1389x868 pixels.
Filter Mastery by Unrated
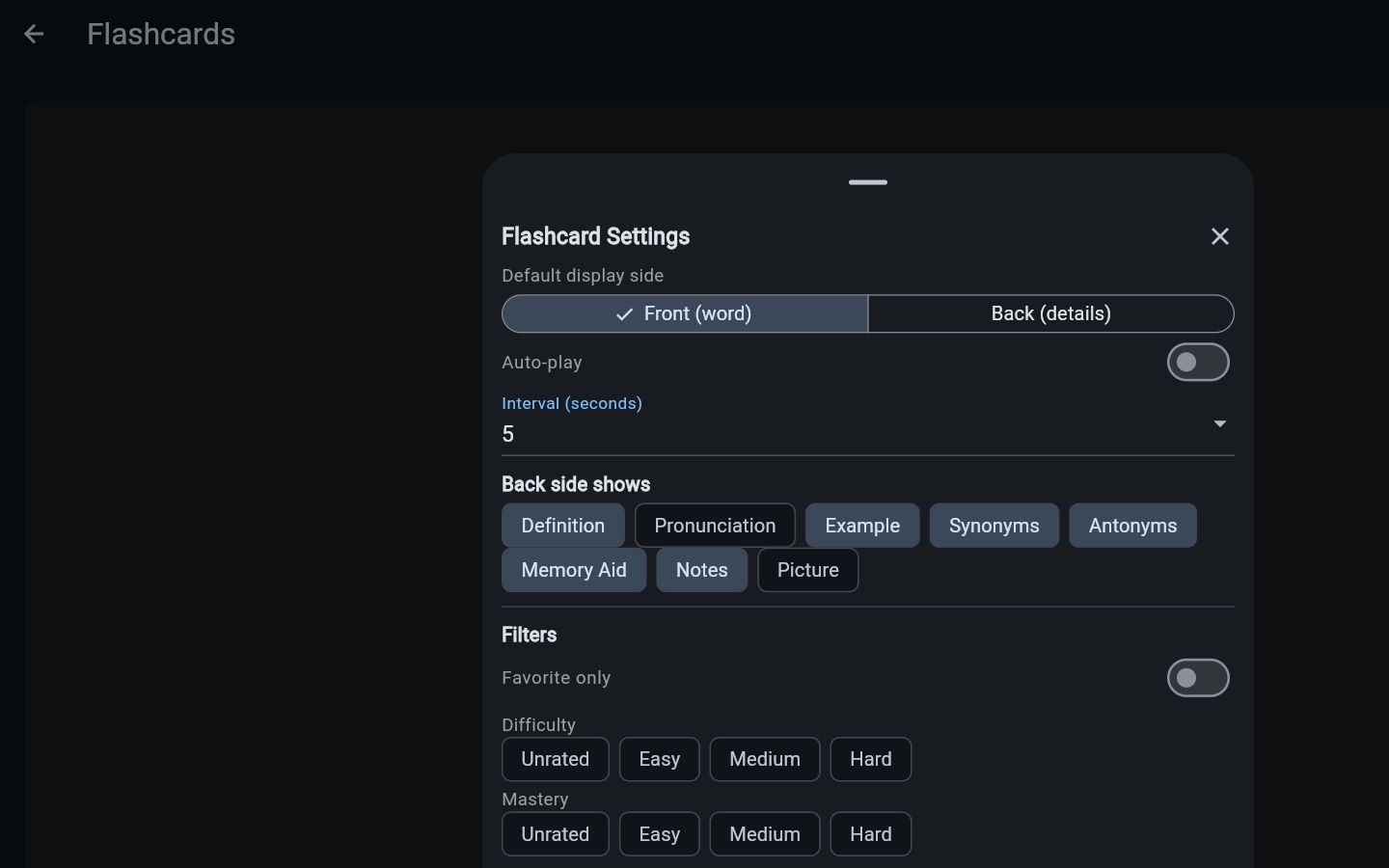coord(556,834)
